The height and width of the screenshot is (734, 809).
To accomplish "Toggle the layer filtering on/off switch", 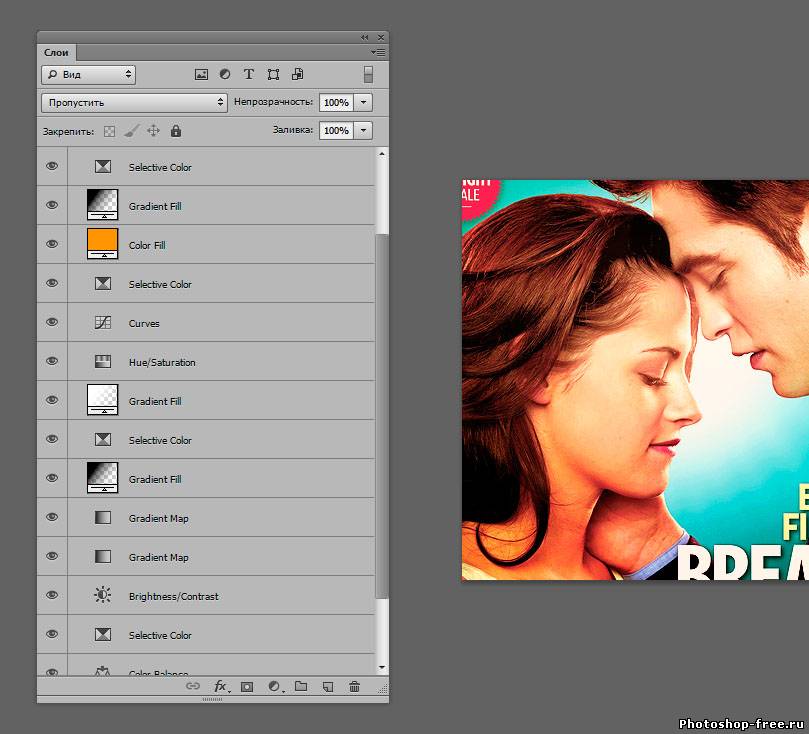I will pyautogui.click(x=368, y=74).
